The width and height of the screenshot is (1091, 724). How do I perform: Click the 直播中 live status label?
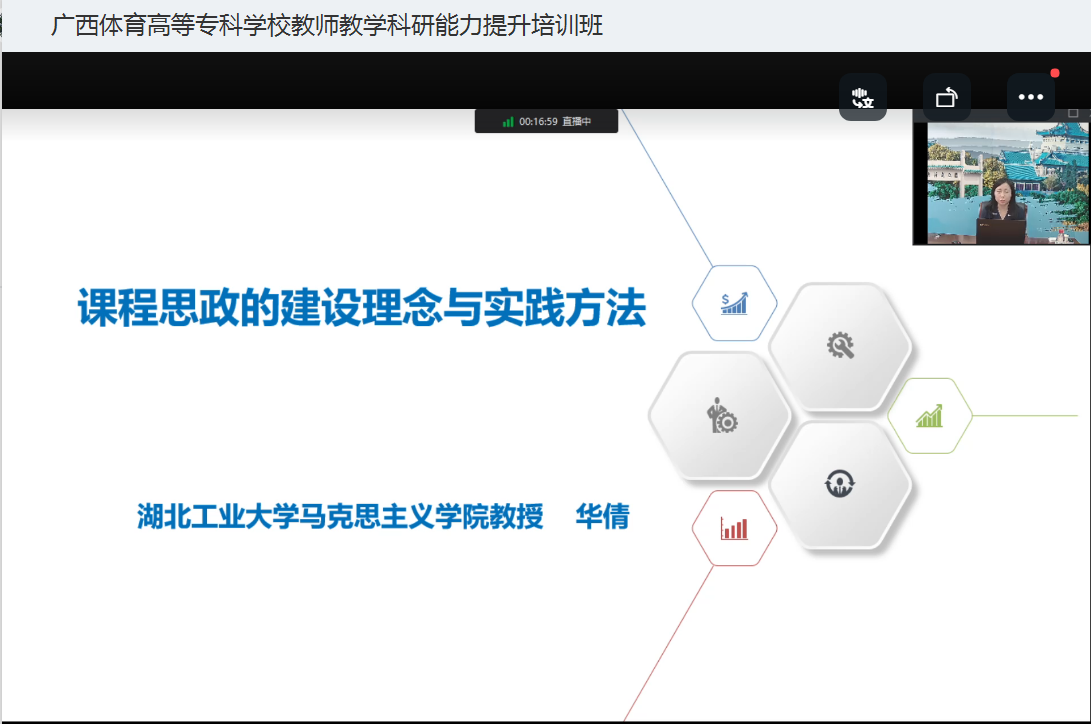(x=577, y=122)
